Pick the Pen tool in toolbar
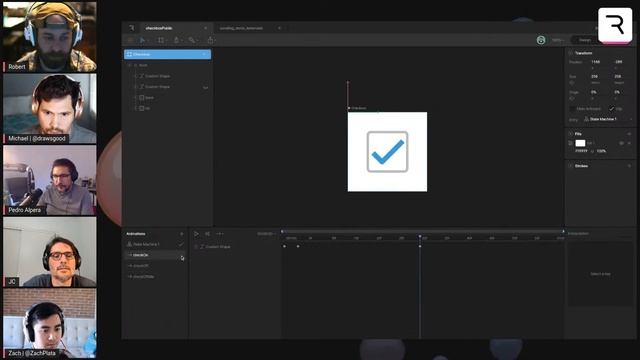The image size is (640, 360). point(176,40)
